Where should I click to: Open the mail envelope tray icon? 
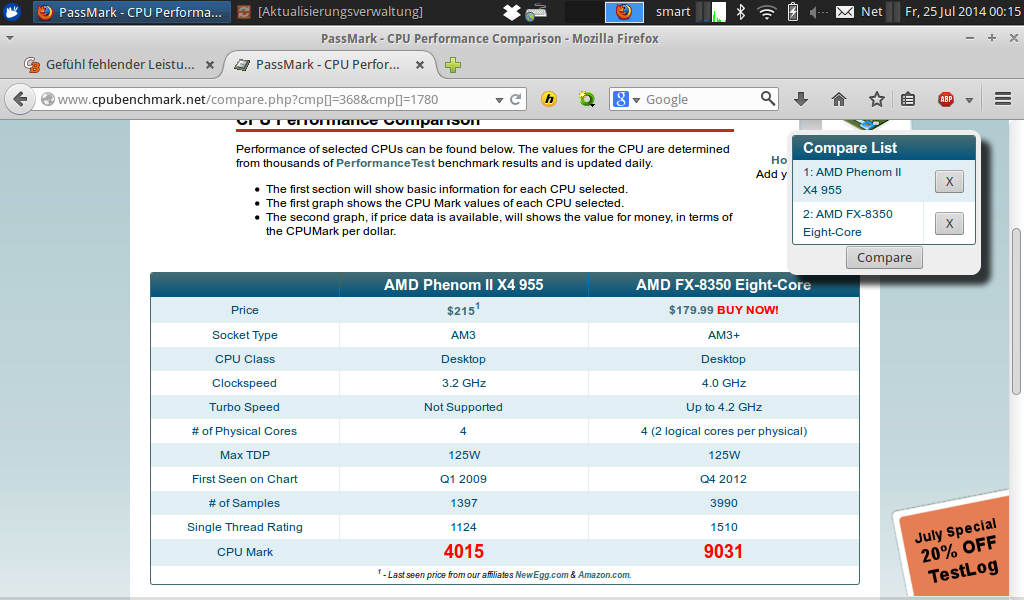(844, 12)
